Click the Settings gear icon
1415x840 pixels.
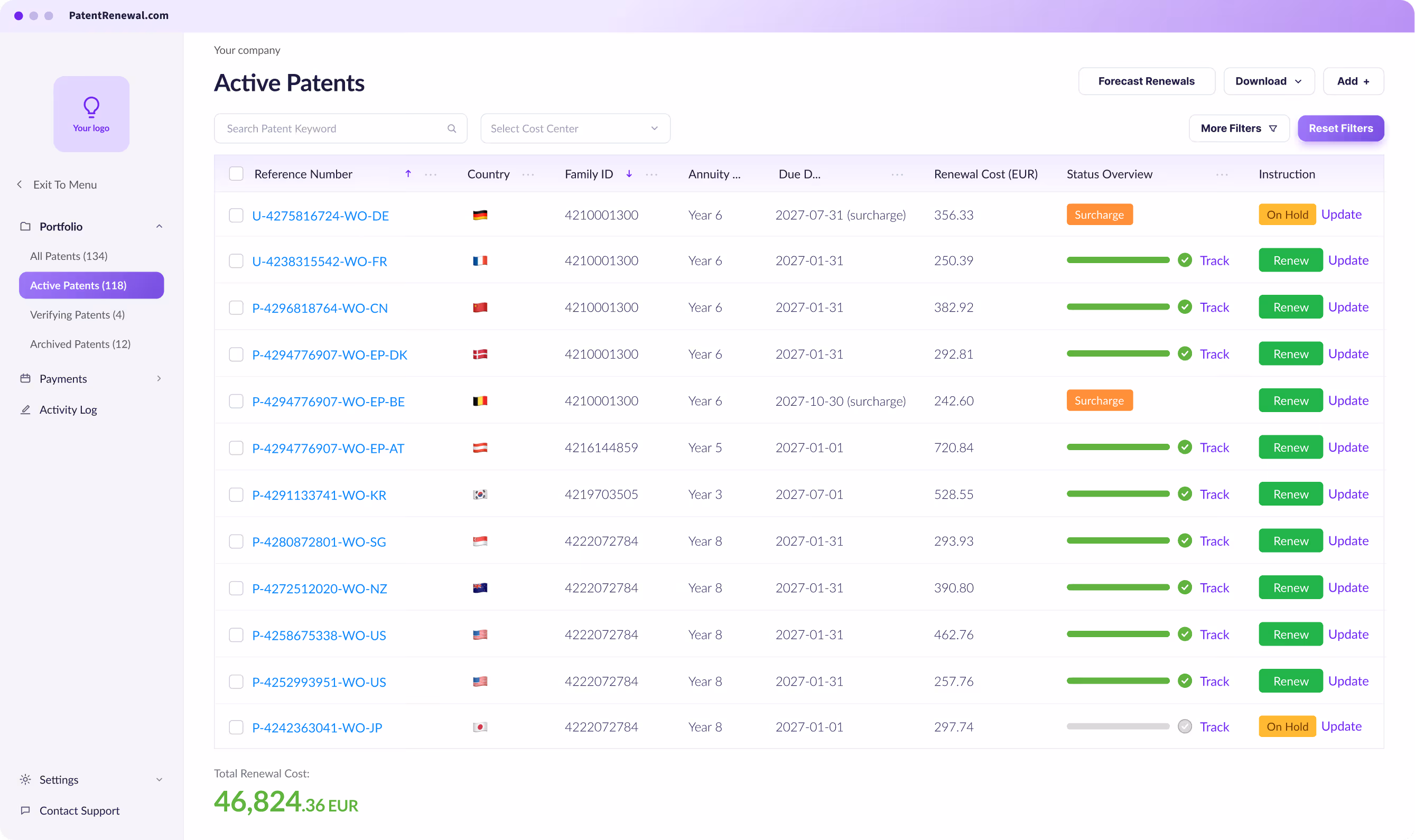[x=25, y=779]
